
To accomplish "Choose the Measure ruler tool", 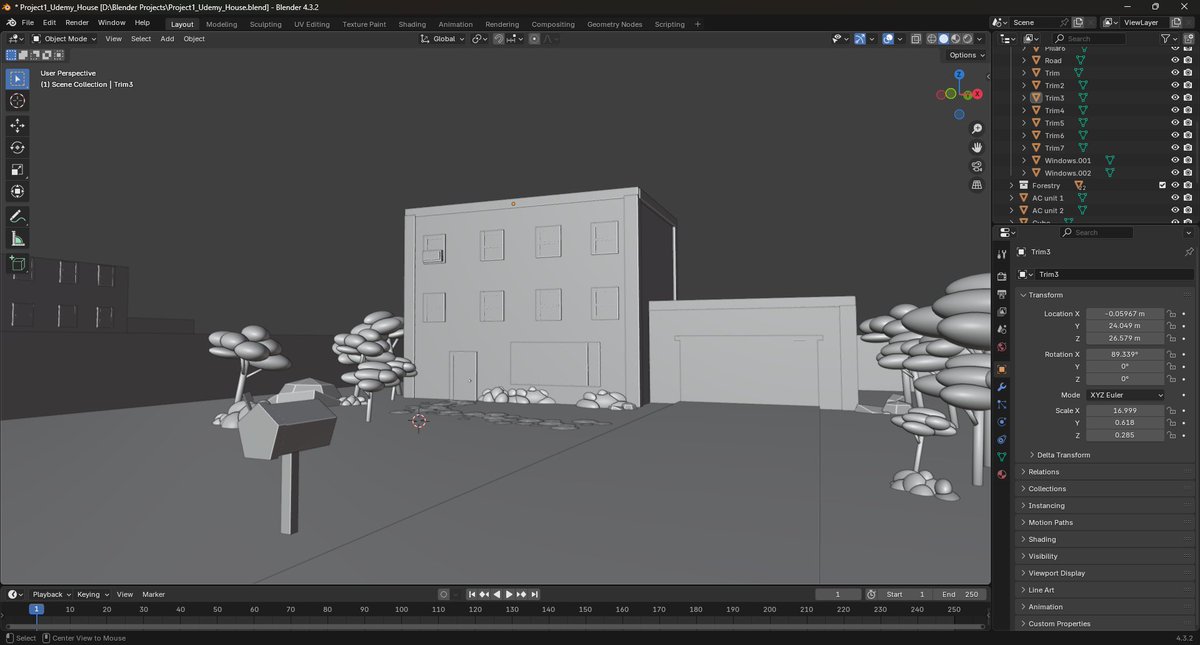I will point(17,238).
